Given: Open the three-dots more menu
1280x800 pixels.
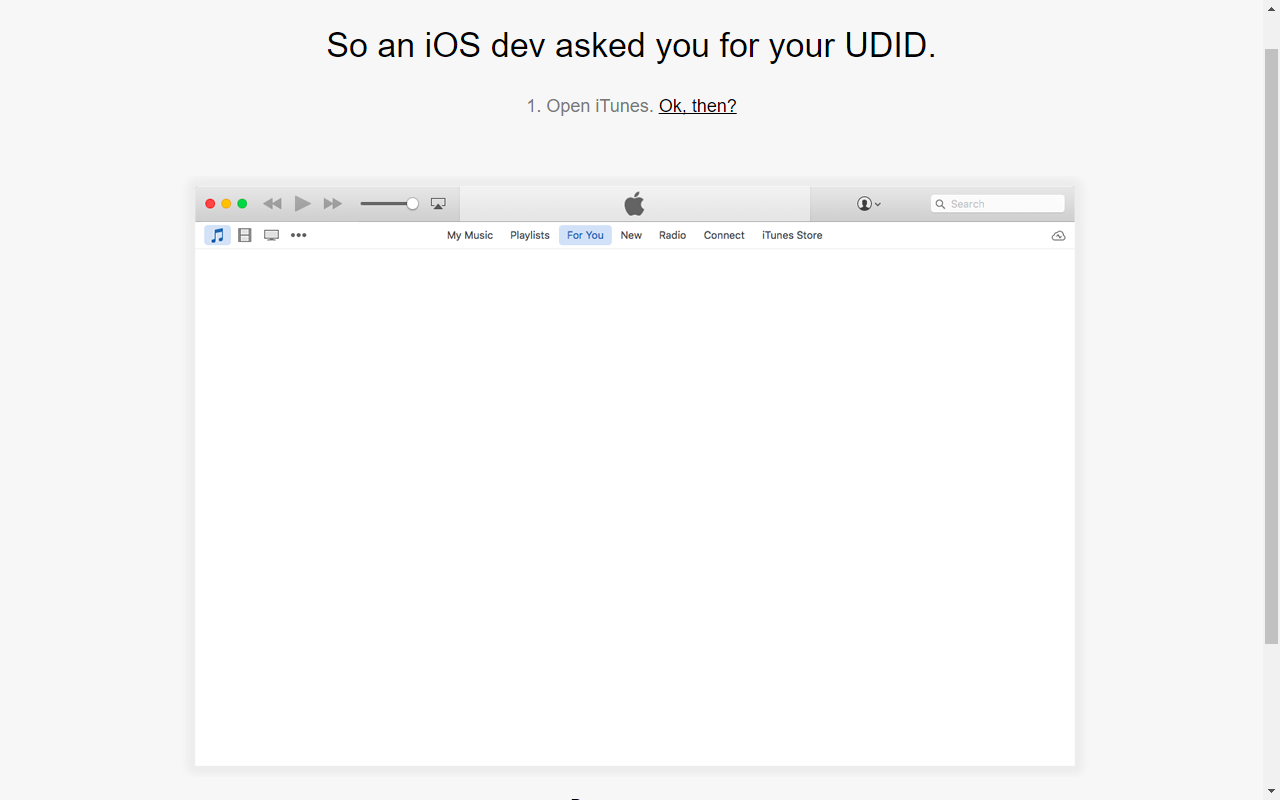Looking at the screenshot, I should 298,235.
